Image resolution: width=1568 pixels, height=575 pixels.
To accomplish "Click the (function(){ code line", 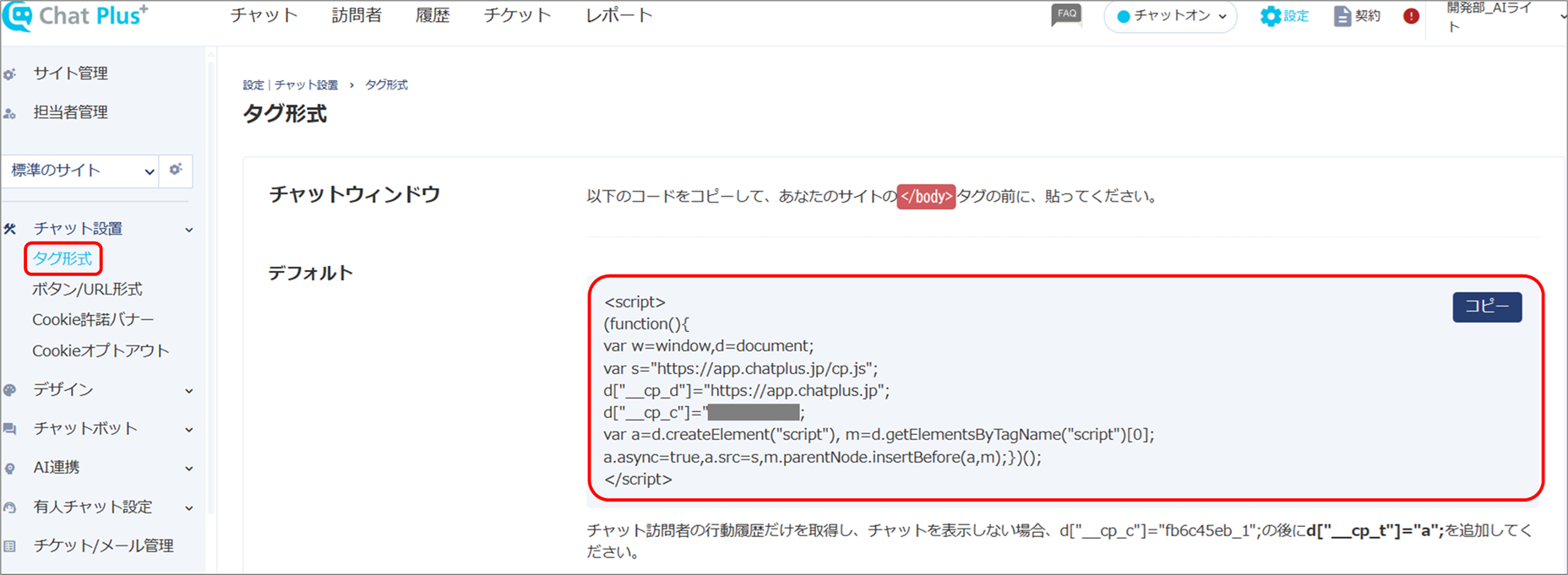I will [646, 323].
